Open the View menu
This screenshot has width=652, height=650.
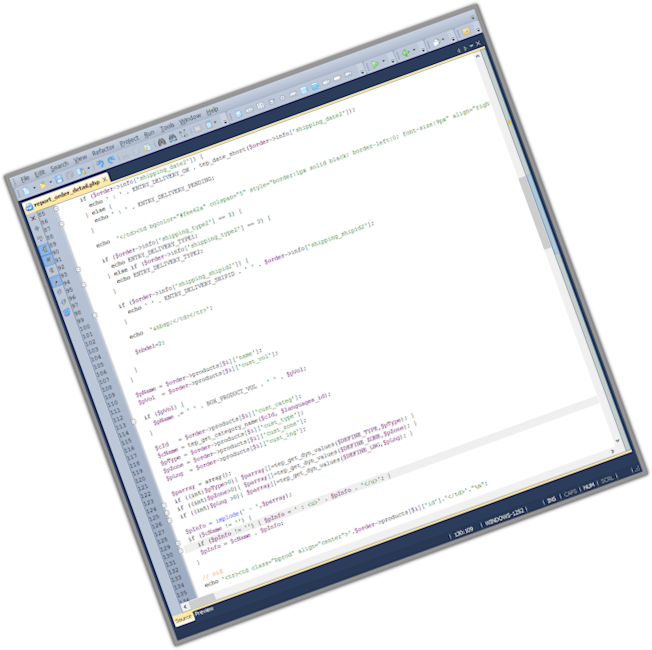tap(80, 159)
